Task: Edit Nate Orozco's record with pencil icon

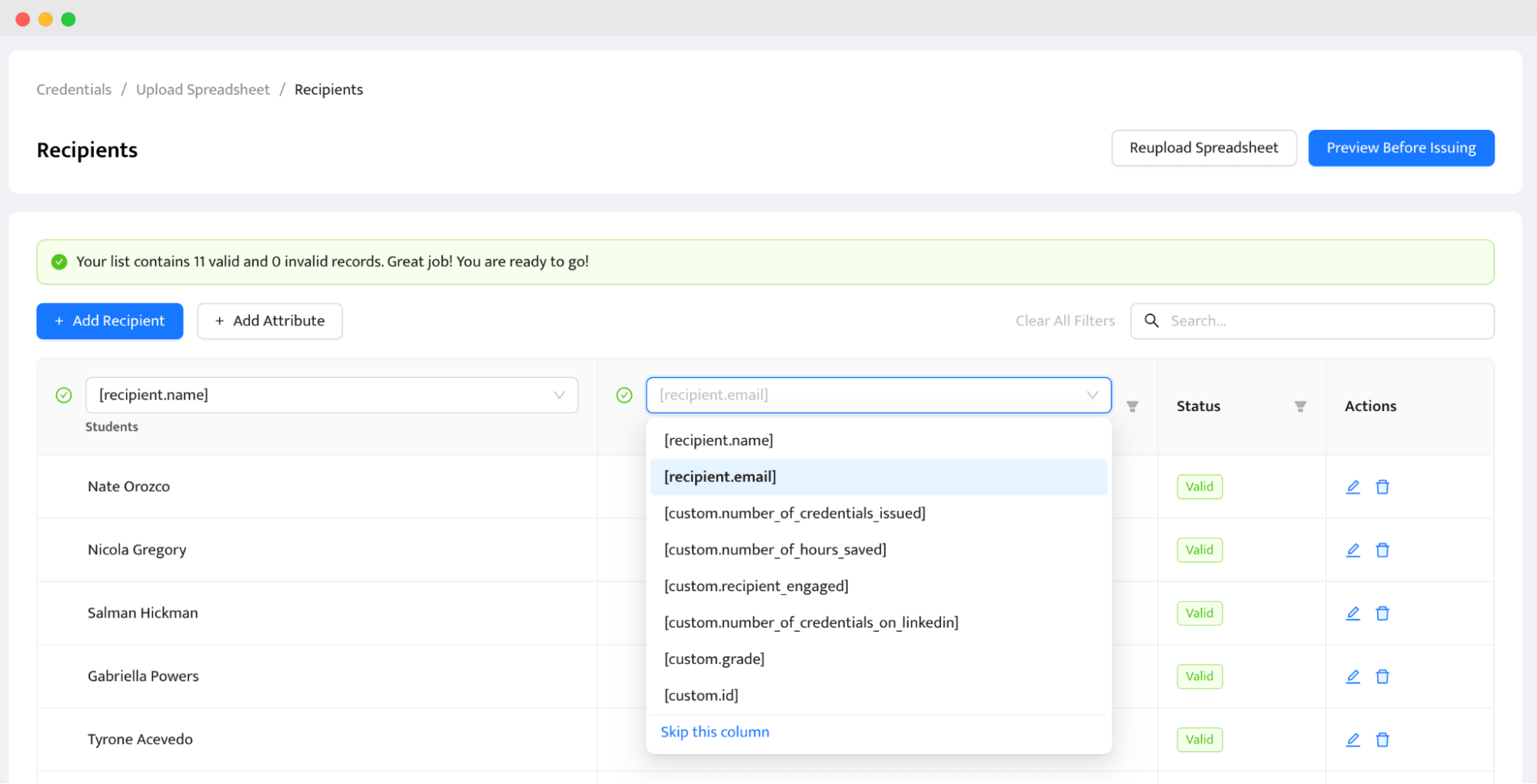Action: click(x=1352, y=487)
